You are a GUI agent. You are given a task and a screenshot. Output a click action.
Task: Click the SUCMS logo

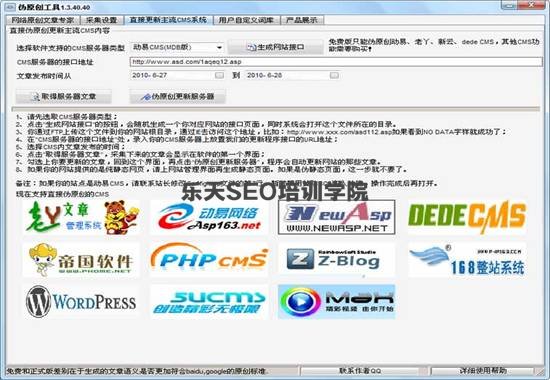coord(209,302)
